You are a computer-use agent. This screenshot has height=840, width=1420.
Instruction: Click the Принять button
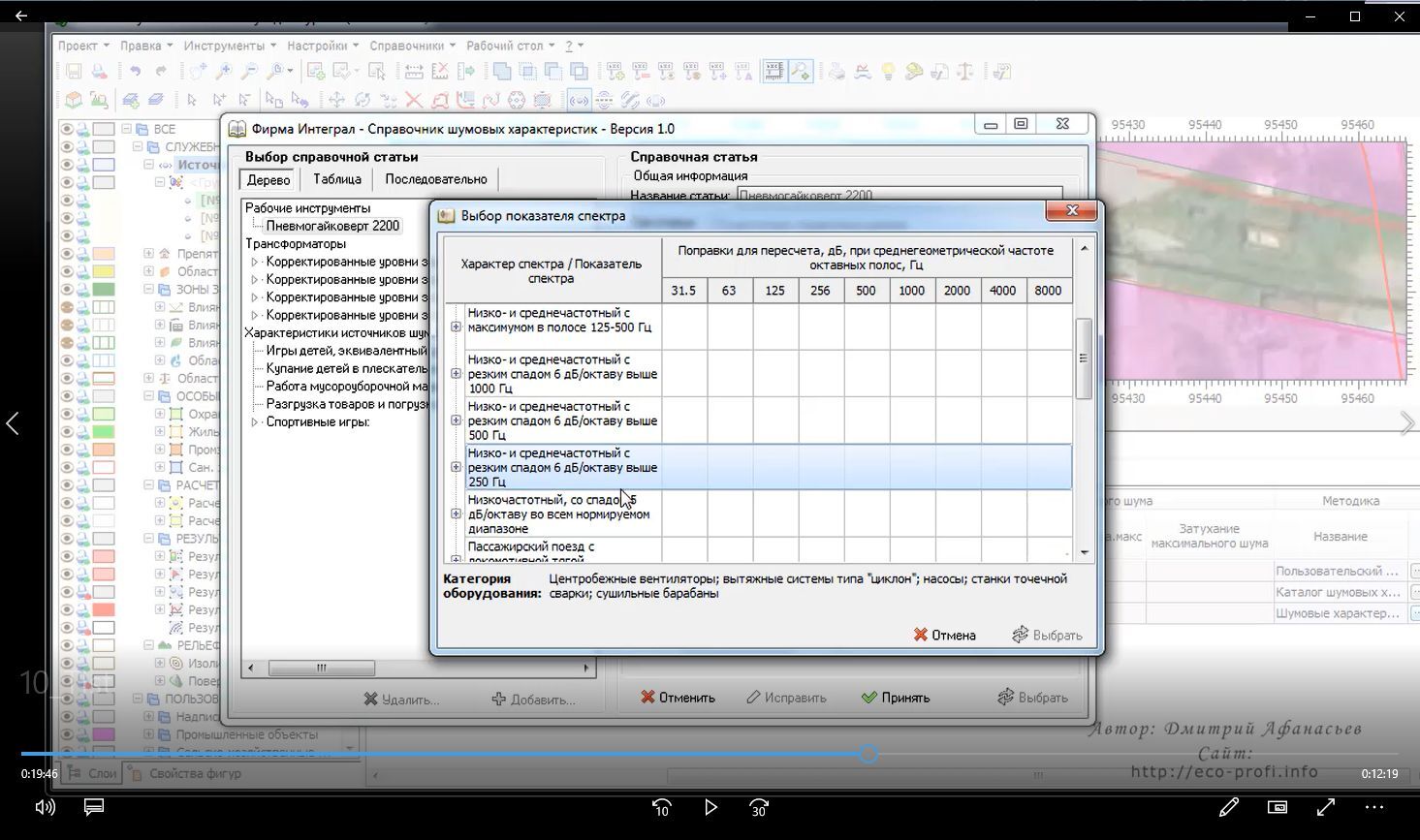click(895, 698)
